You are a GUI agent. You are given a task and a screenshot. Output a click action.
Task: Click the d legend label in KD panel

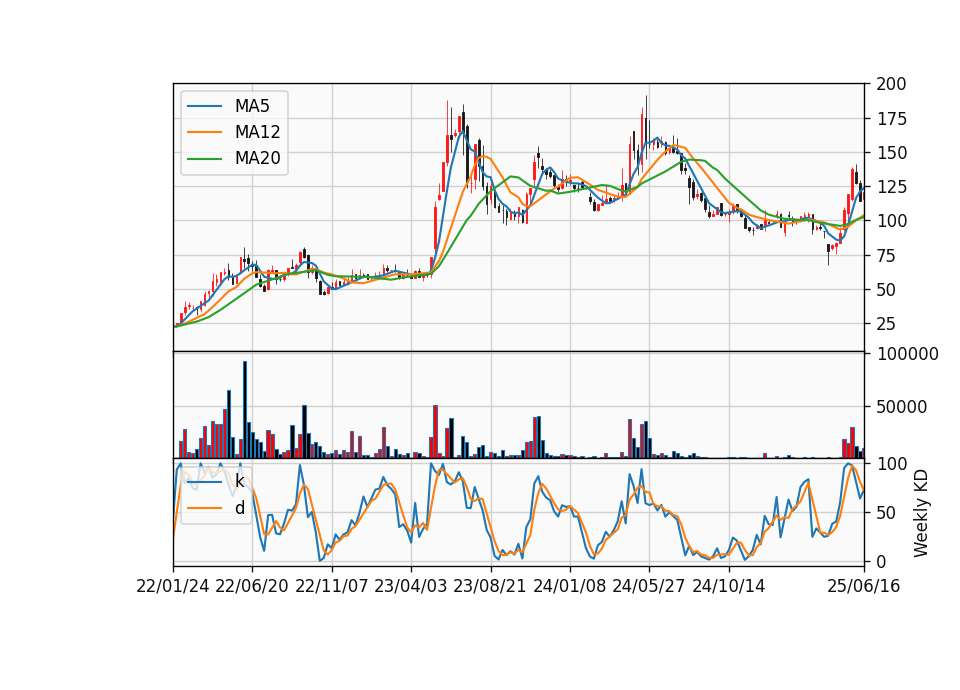click(x=239, y=508)
